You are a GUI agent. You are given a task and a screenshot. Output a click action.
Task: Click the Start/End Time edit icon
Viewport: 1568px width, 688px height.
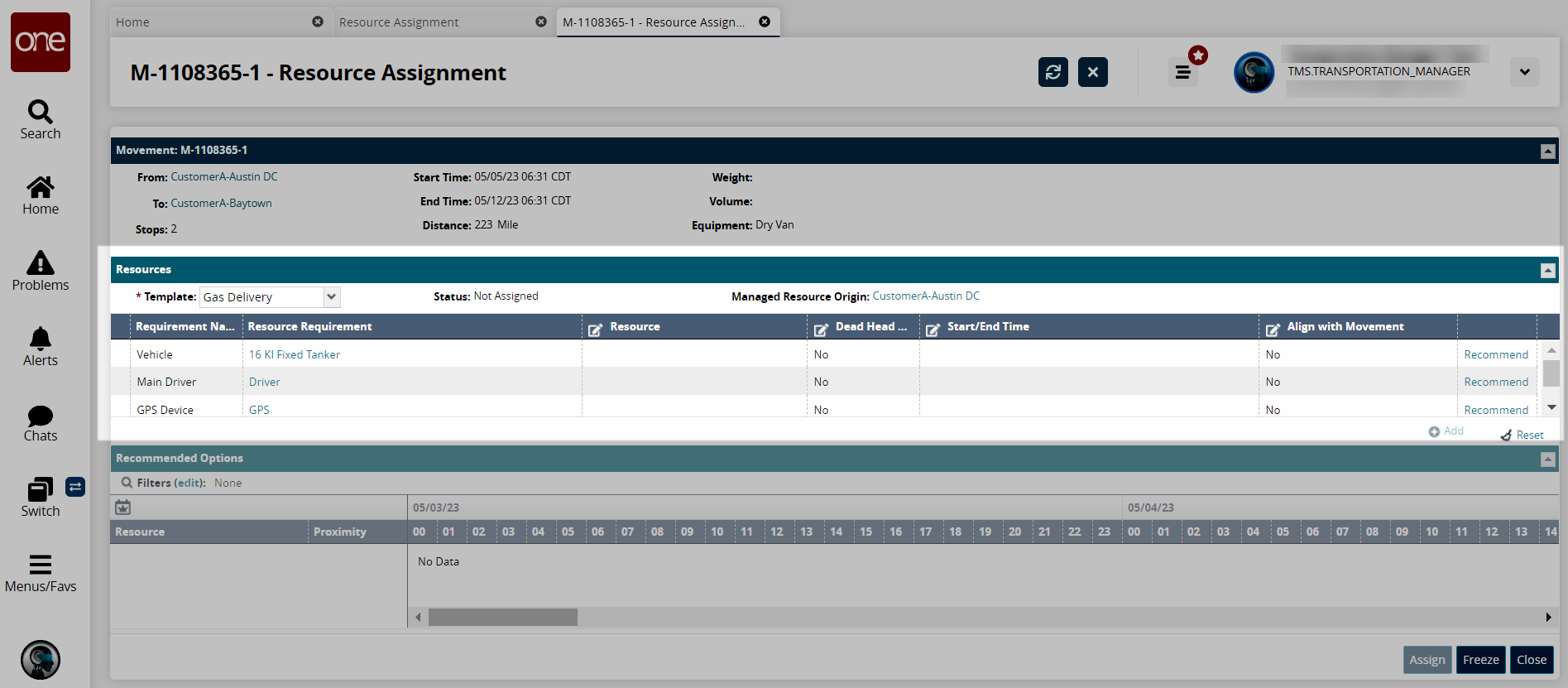(x=933, y=330)
